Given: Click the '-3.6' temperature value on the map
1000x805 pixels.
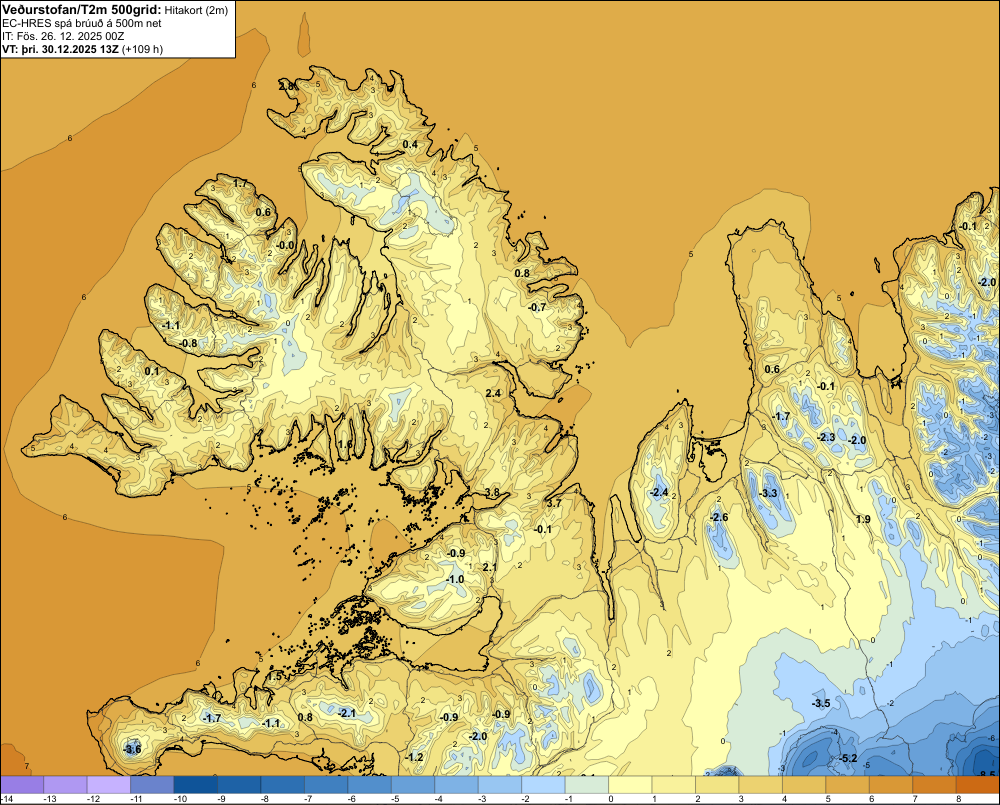Looking at the screenshot, I should (132, 750).
